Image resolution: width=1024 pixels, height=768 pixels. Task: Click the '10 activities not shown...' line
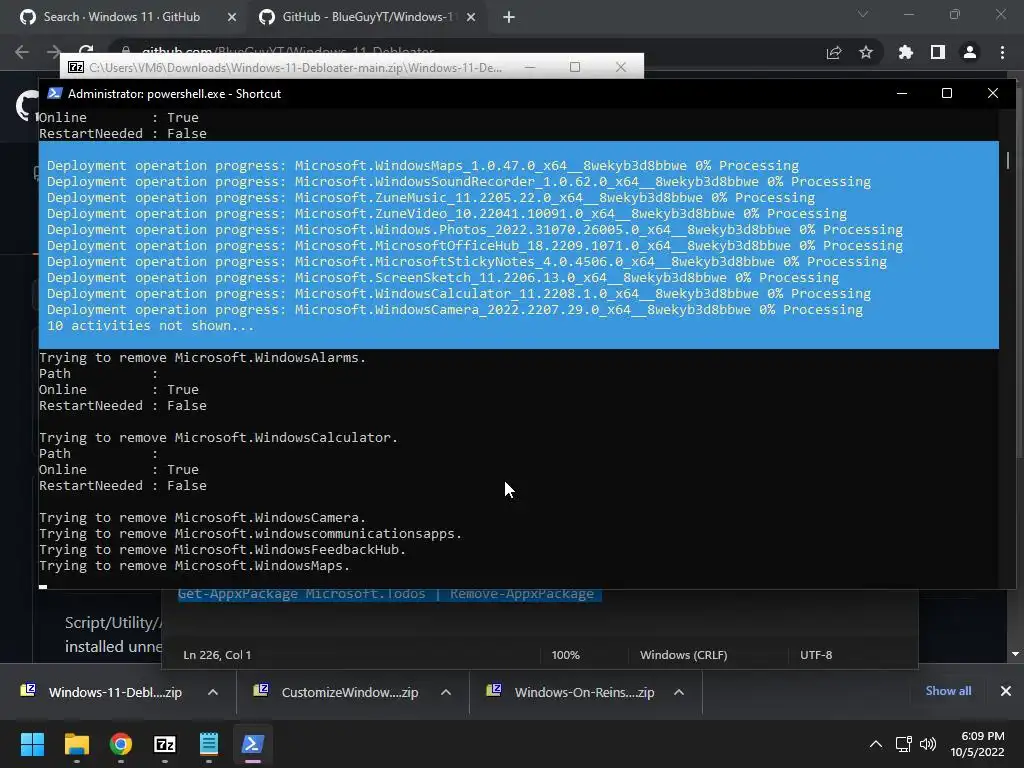(150, 325)
